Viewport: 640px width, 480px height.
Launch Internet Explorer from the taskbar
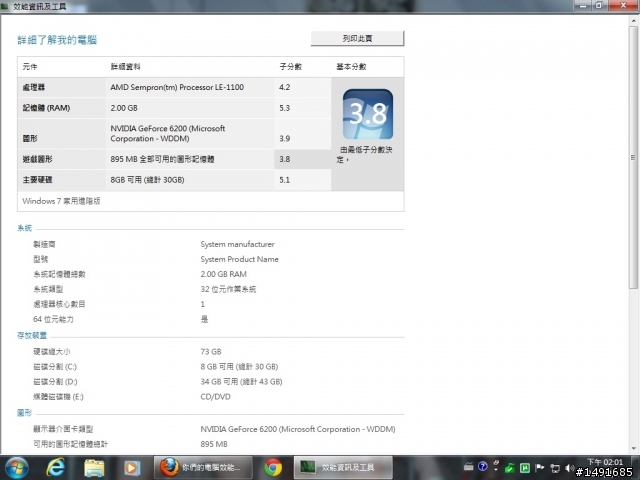[55, 468]
